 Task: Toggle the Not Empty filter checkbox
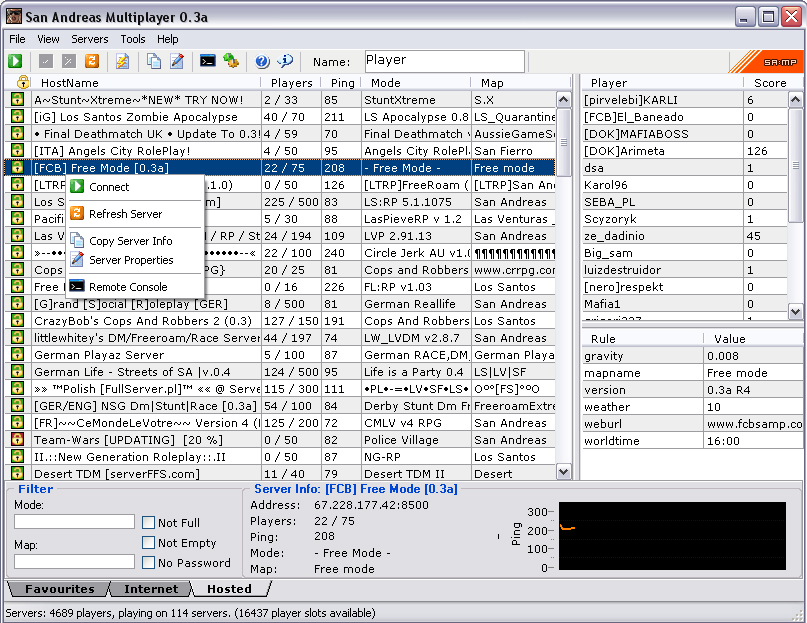point(148,543)
